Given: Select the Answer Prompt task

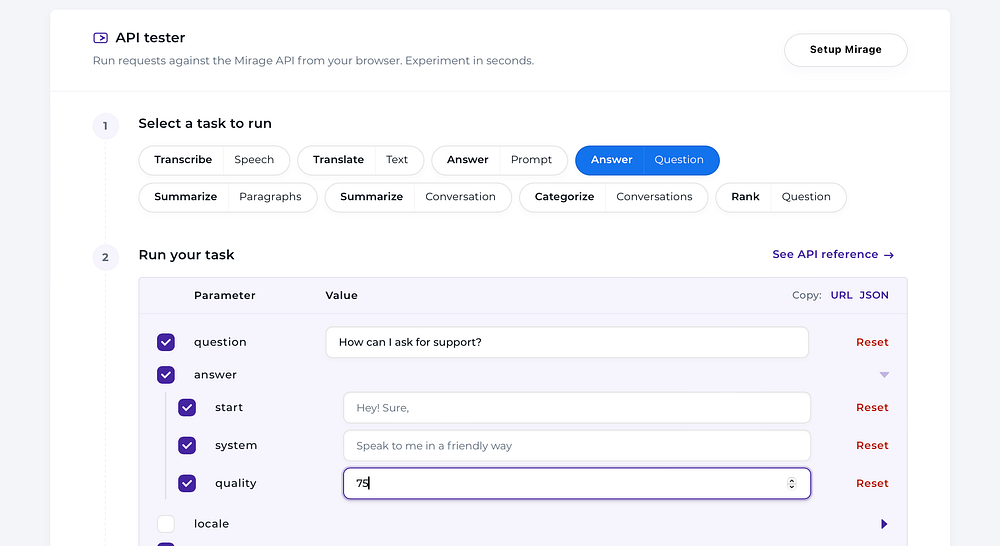Looking at the screenshot, I should [499, 160].
